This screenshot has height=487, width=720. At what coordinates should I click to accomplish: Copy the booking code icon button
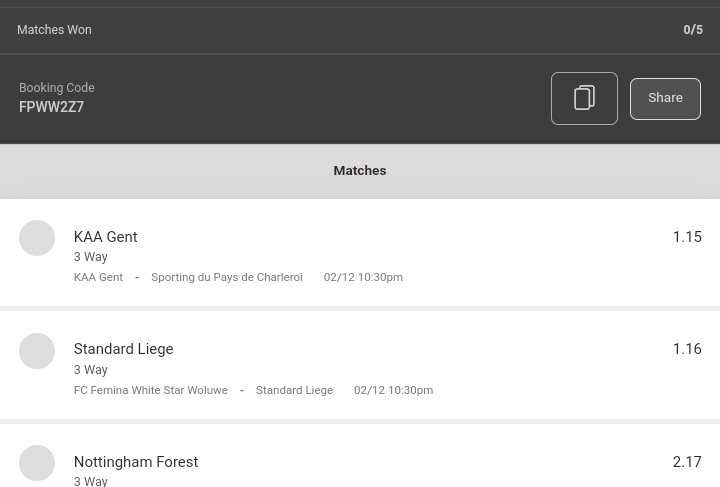[x=584, y=98]
